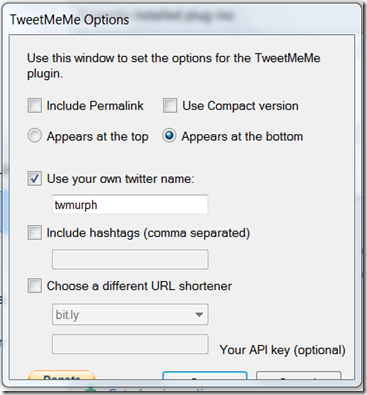
Task: Click the blue link text beneath the dialog
Action: coord(159,391)
